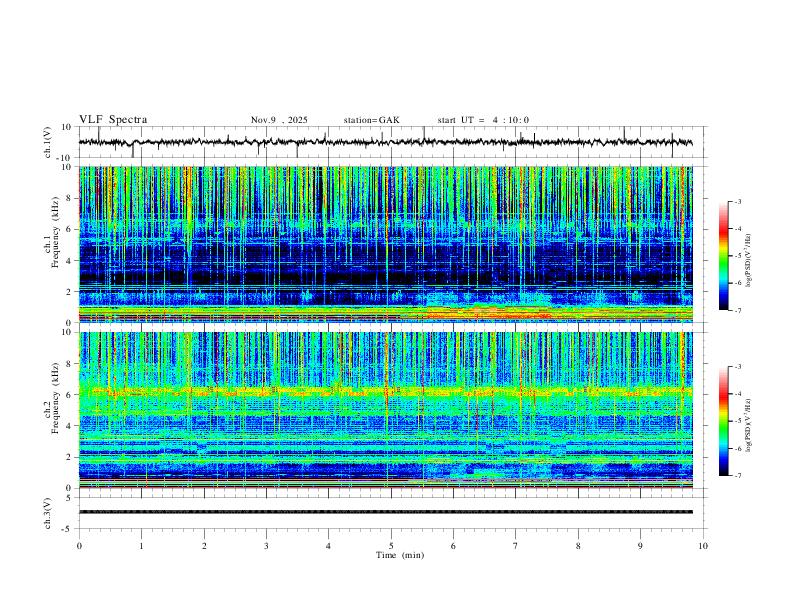Click the 'VLF Spectra' title text
This screenshot has width=792, height=612.
(x=113, y=120)
